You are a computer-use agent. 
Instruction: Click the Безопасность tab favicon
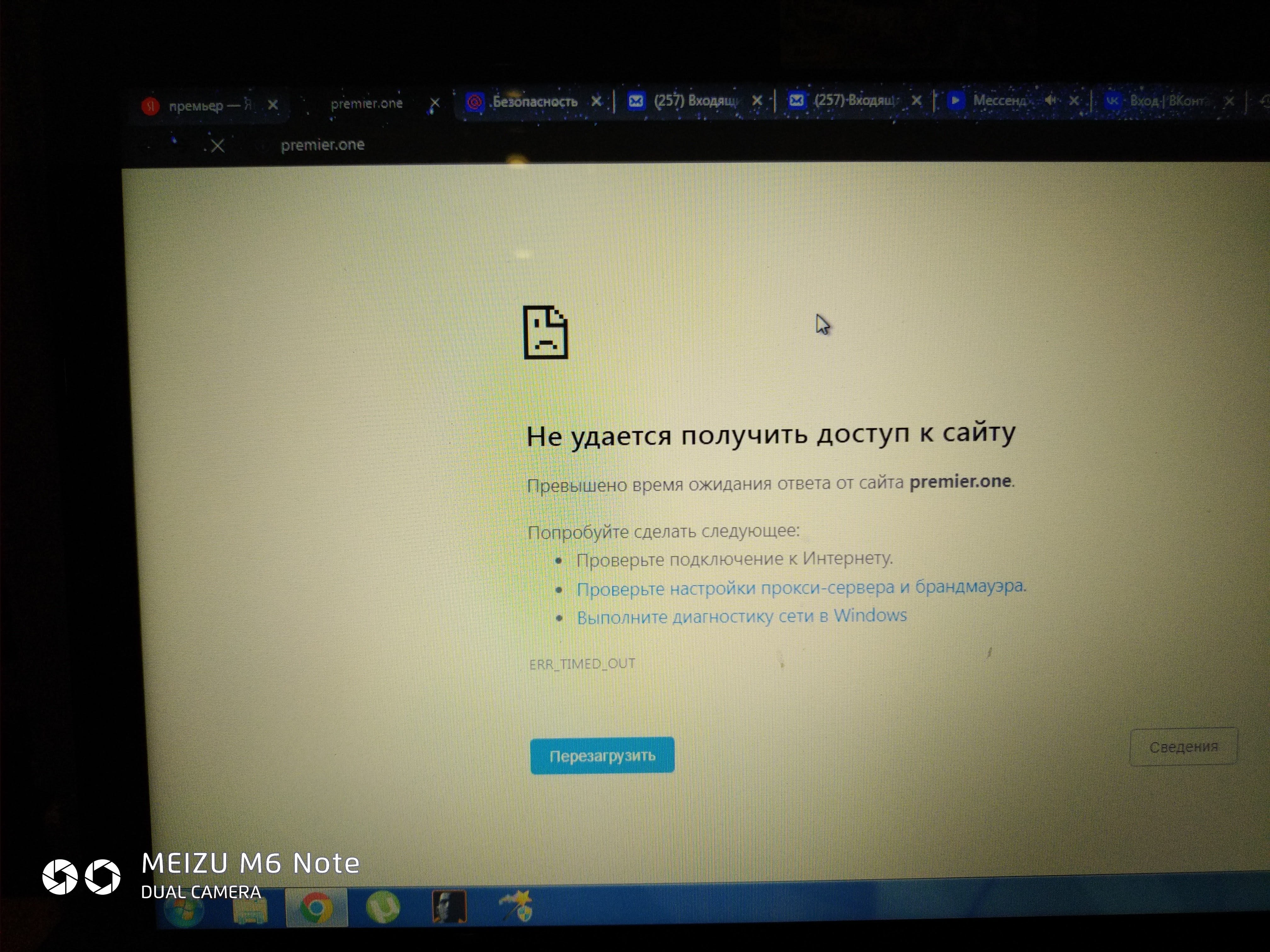coord(474,102)
